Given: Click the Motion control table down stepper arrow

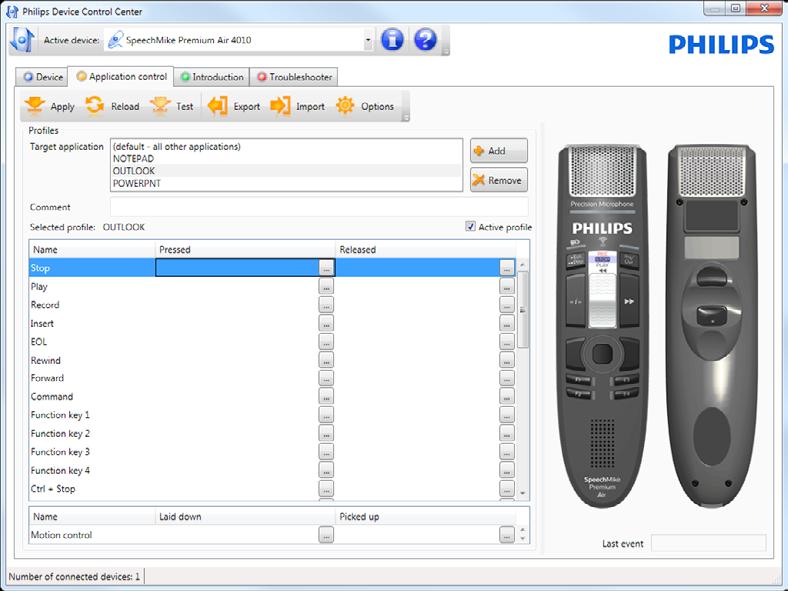Looking at the screenshot, I should tap(523, 539).
